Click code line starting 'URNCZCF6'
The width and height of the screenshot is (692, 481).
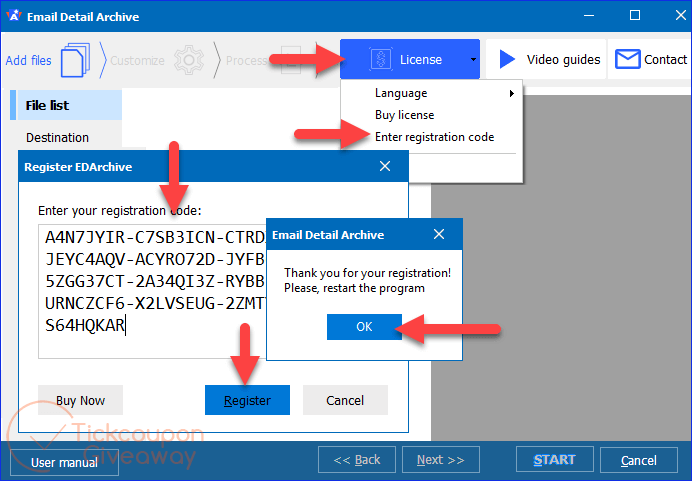coord(155,304)
